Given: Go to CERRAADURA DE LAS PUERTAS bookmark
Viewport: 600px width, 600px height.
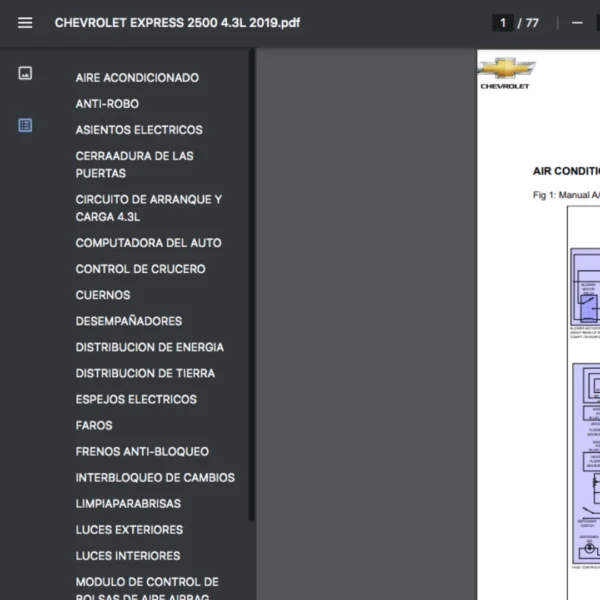Looking at the screenshot, I should pos(135,164).
